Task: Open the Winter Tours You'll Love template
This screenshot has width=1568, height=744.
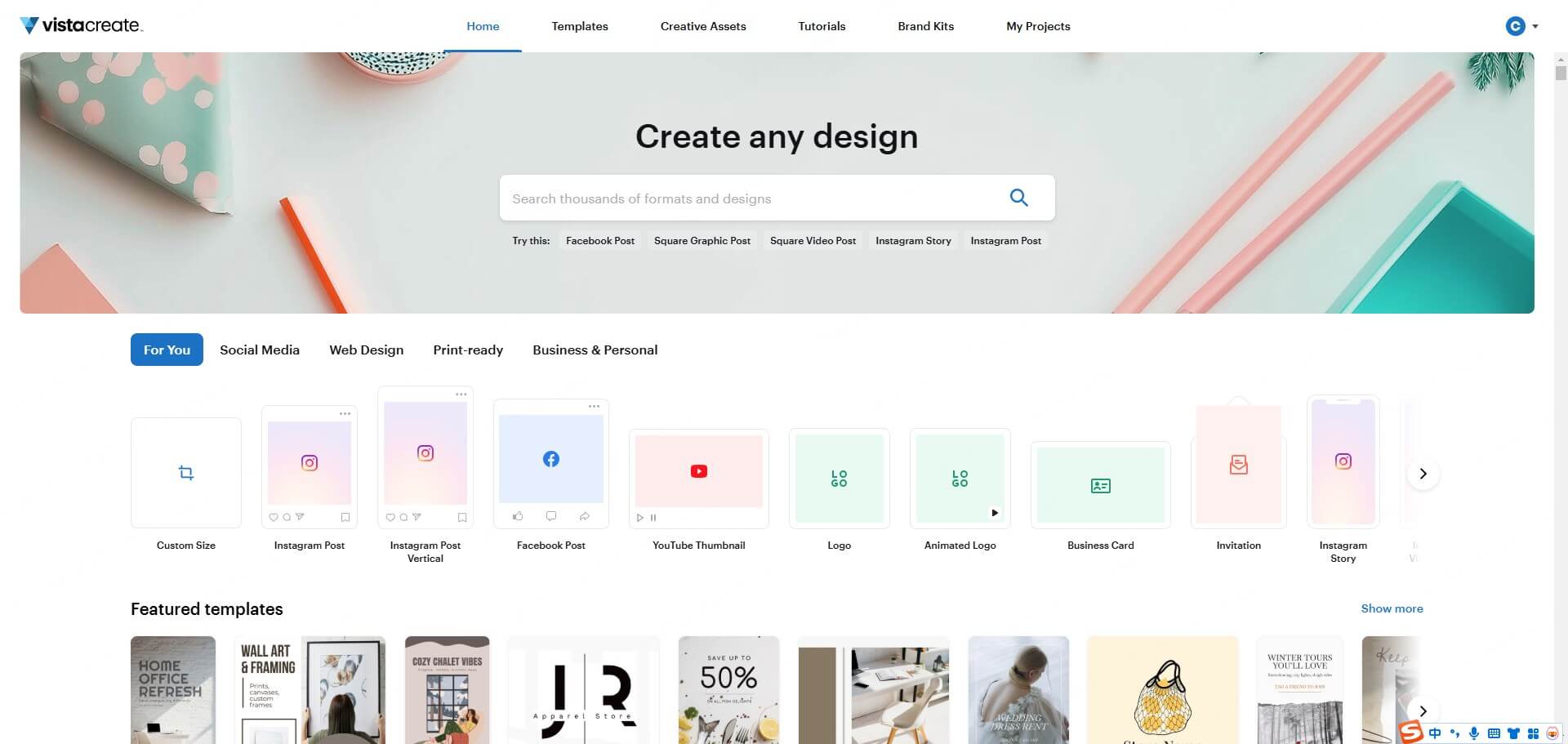Action: point(1300,690)
